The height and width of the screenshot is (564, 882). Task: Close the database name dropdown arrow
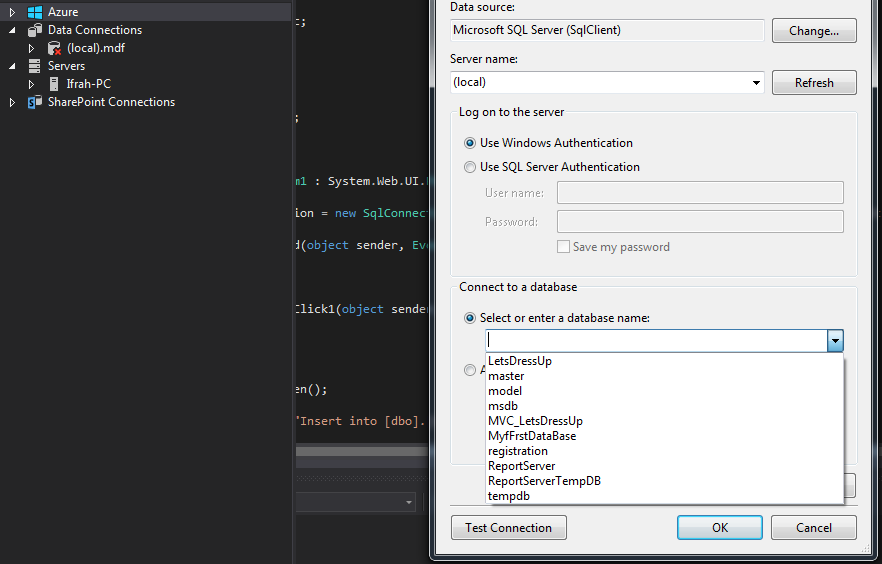pos(835,341)
